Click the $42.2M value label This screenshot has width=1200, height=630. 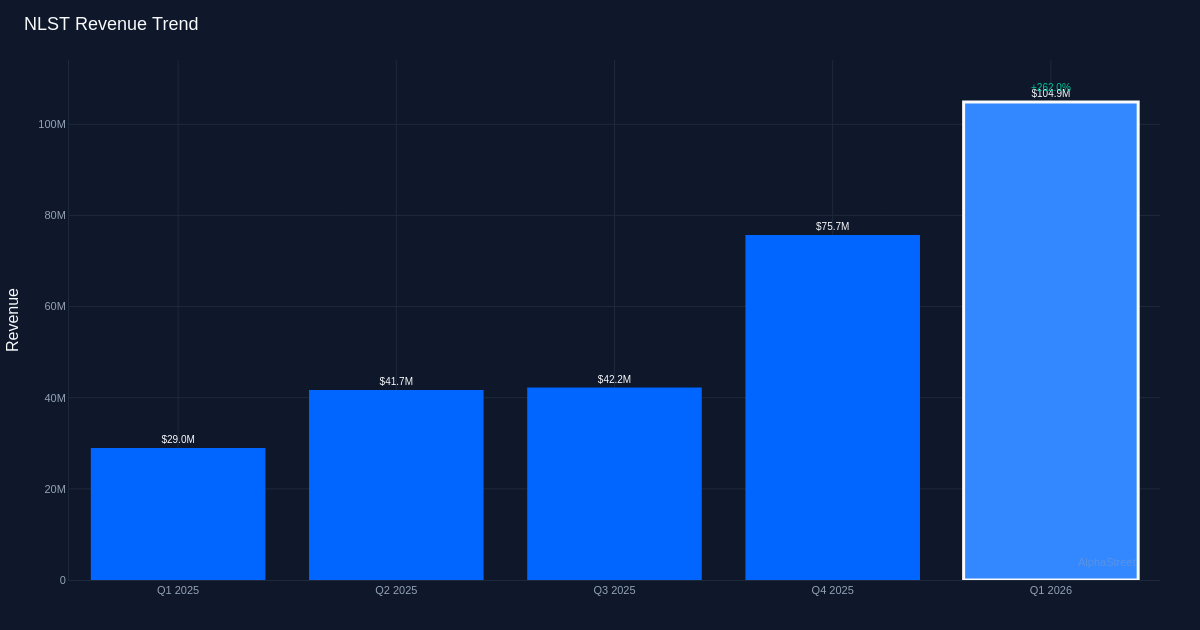pos(614,380)
